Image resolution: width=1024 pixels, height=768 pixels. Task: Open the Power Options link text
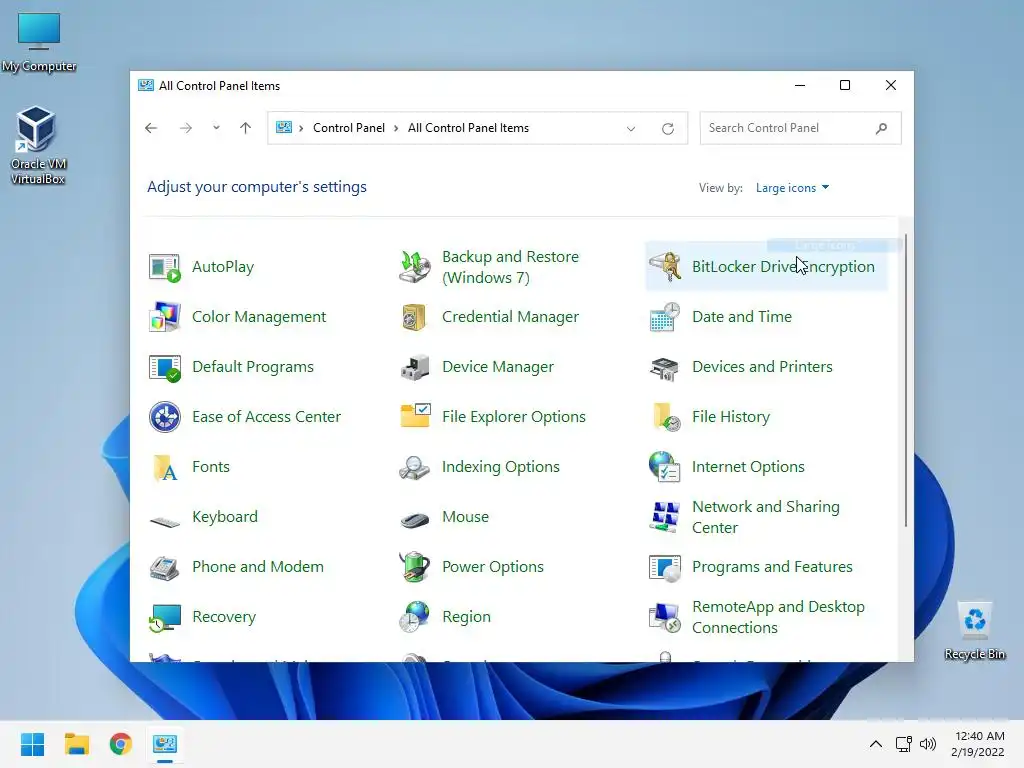[492, 567]
